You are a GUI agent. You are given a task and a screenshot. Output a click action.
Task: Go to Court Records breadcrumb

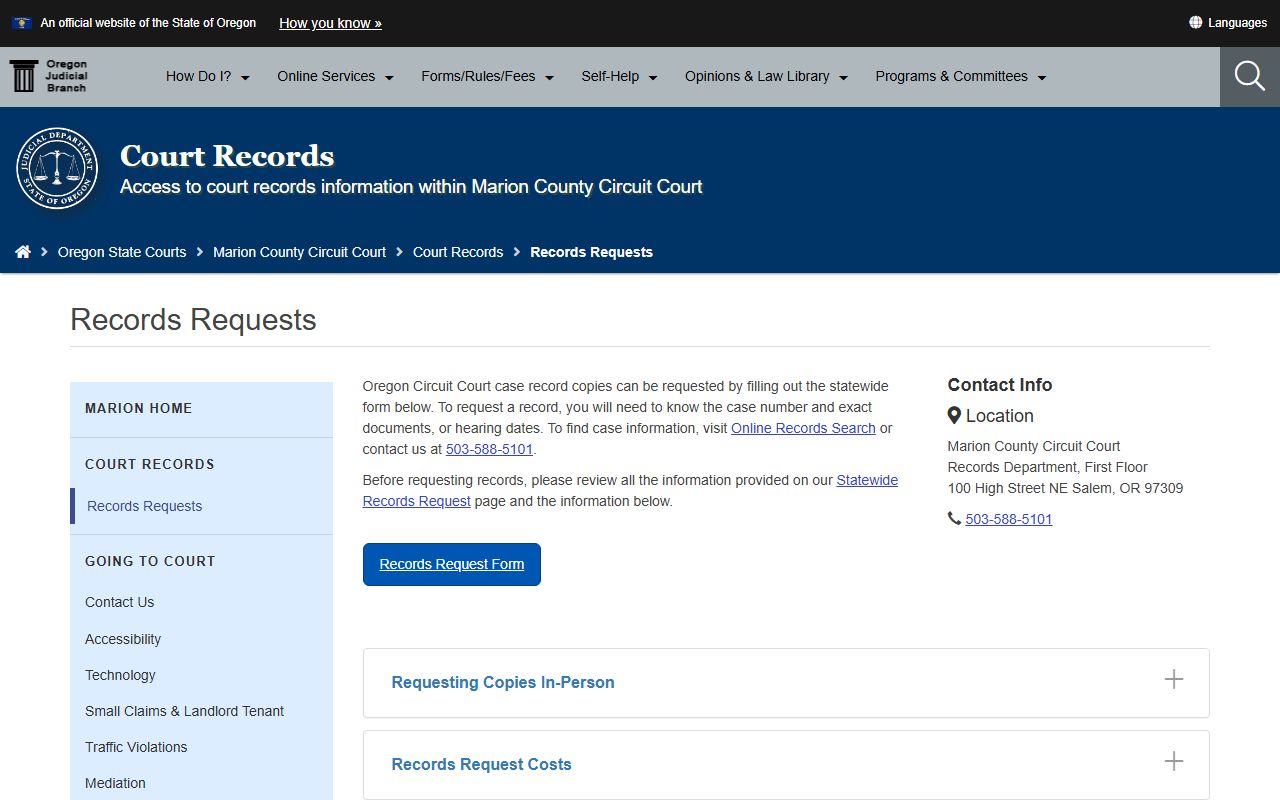pos(458,252)
